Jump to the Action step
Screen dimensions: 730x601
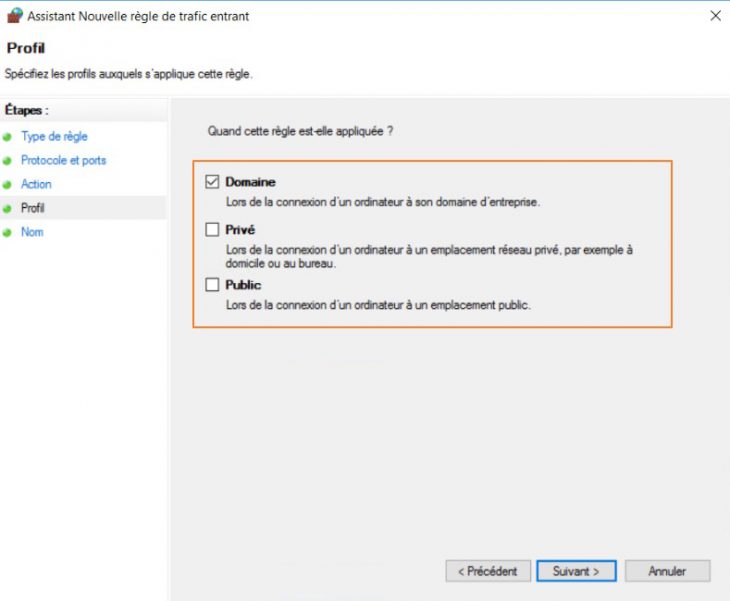[36, 184]
